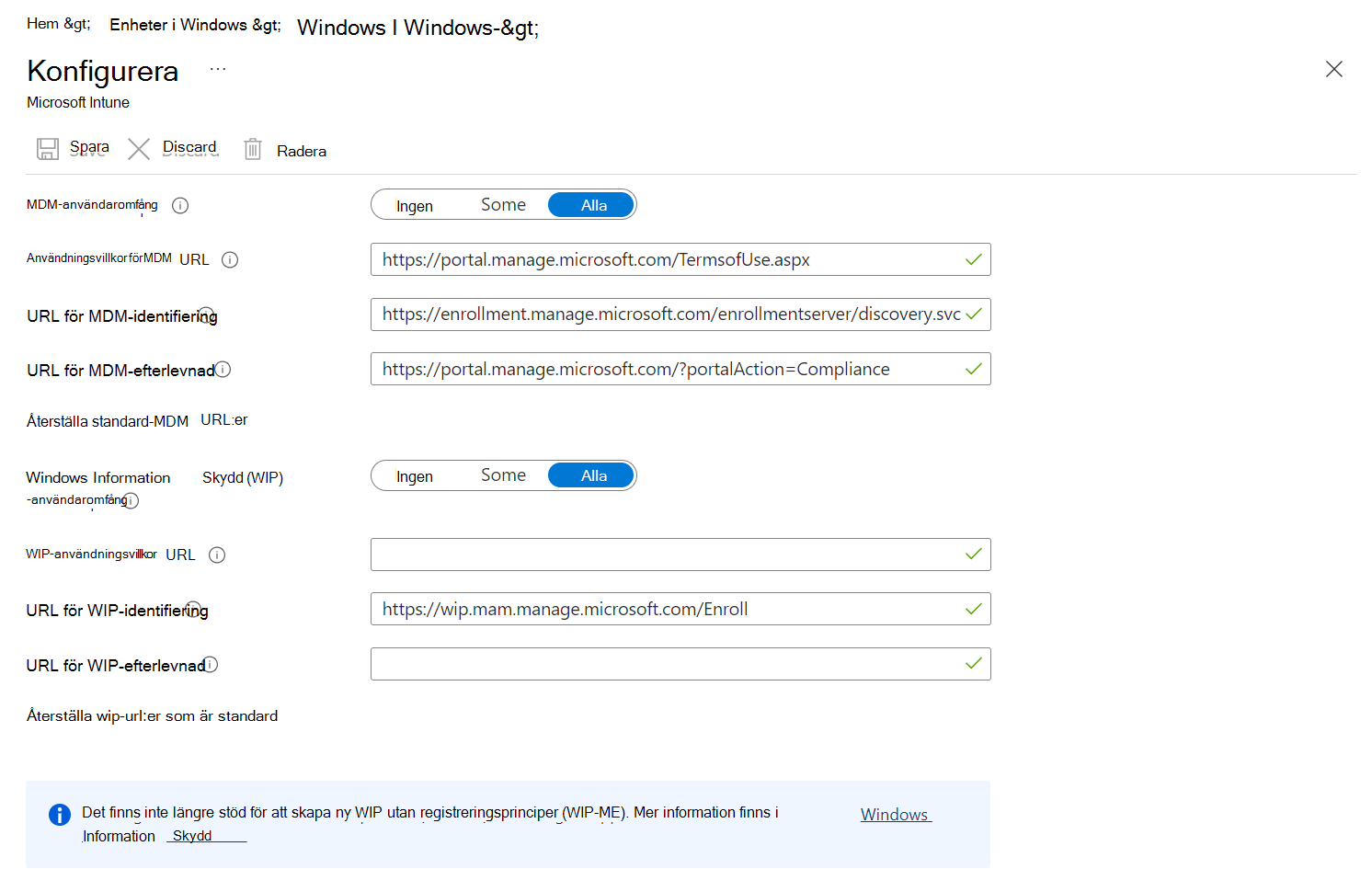Open the Windows link in the info banner
The width and height of the screenshot is (1372, 892).
[896, 815]
